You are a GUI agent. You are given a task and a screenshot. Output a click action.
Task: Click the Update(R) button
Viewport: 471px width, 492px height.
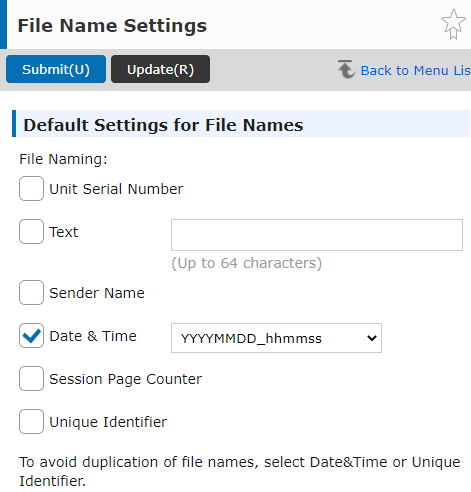[x=160, y=69]
